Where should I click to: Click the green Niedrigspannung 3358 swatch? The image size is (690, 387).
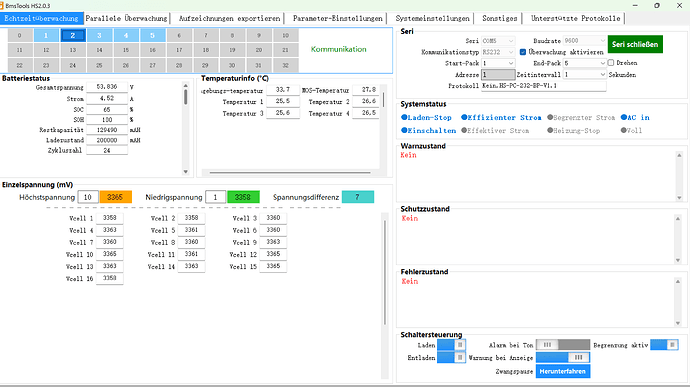pyautogui.click(x=243, y=197)
